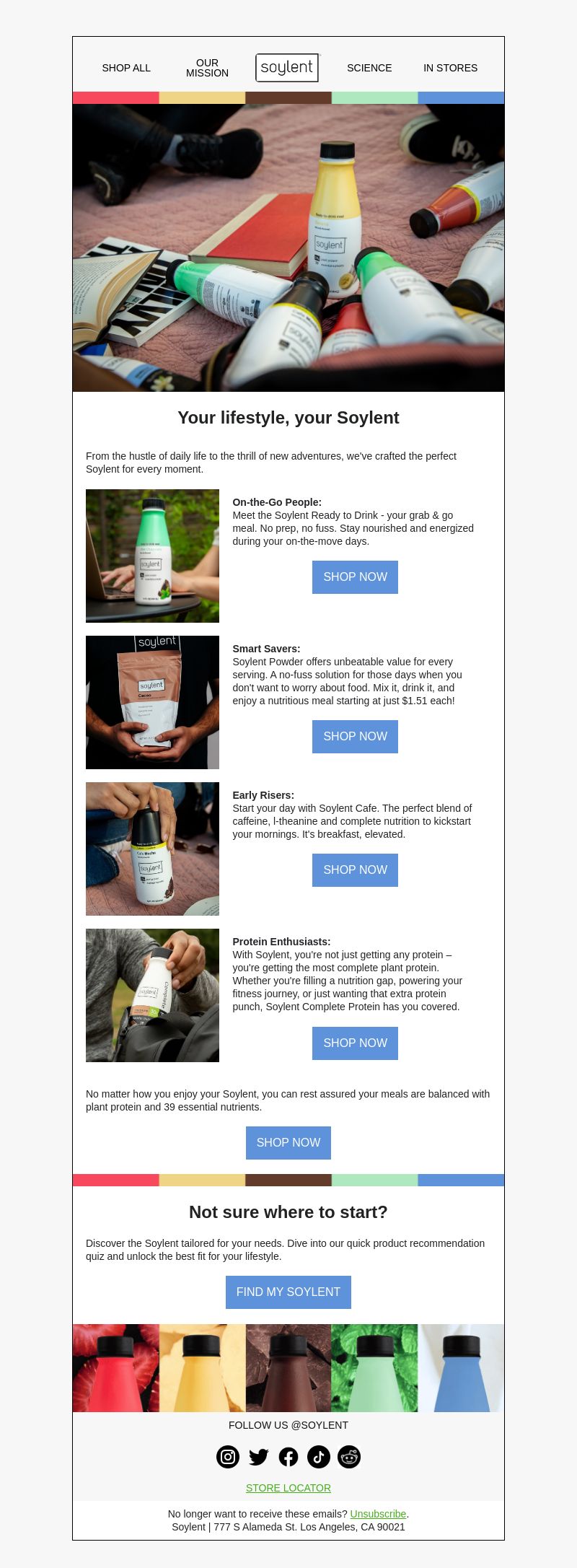Image resolution: width=577 pixels, height=1568 pixels.
Task: Click the FIND MY SOYLENT button
Action: pyautogui.click(x=288, y=1292)
